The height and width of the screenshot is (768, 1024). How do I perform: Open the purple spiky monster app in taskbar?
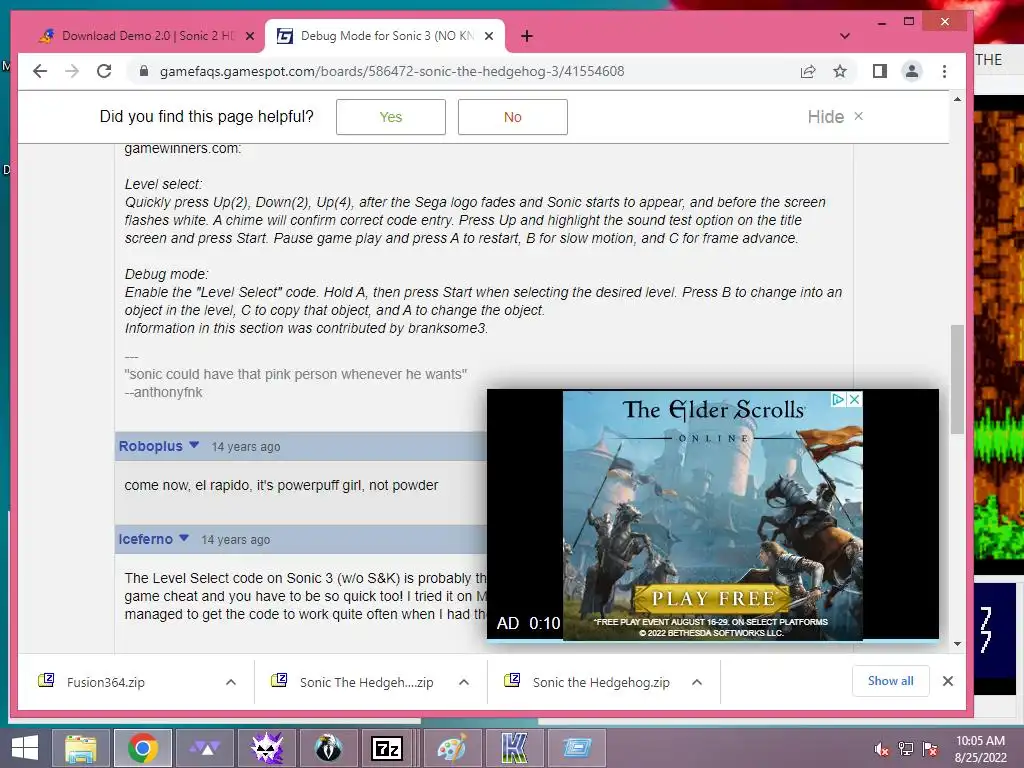(x=267, y=748)
